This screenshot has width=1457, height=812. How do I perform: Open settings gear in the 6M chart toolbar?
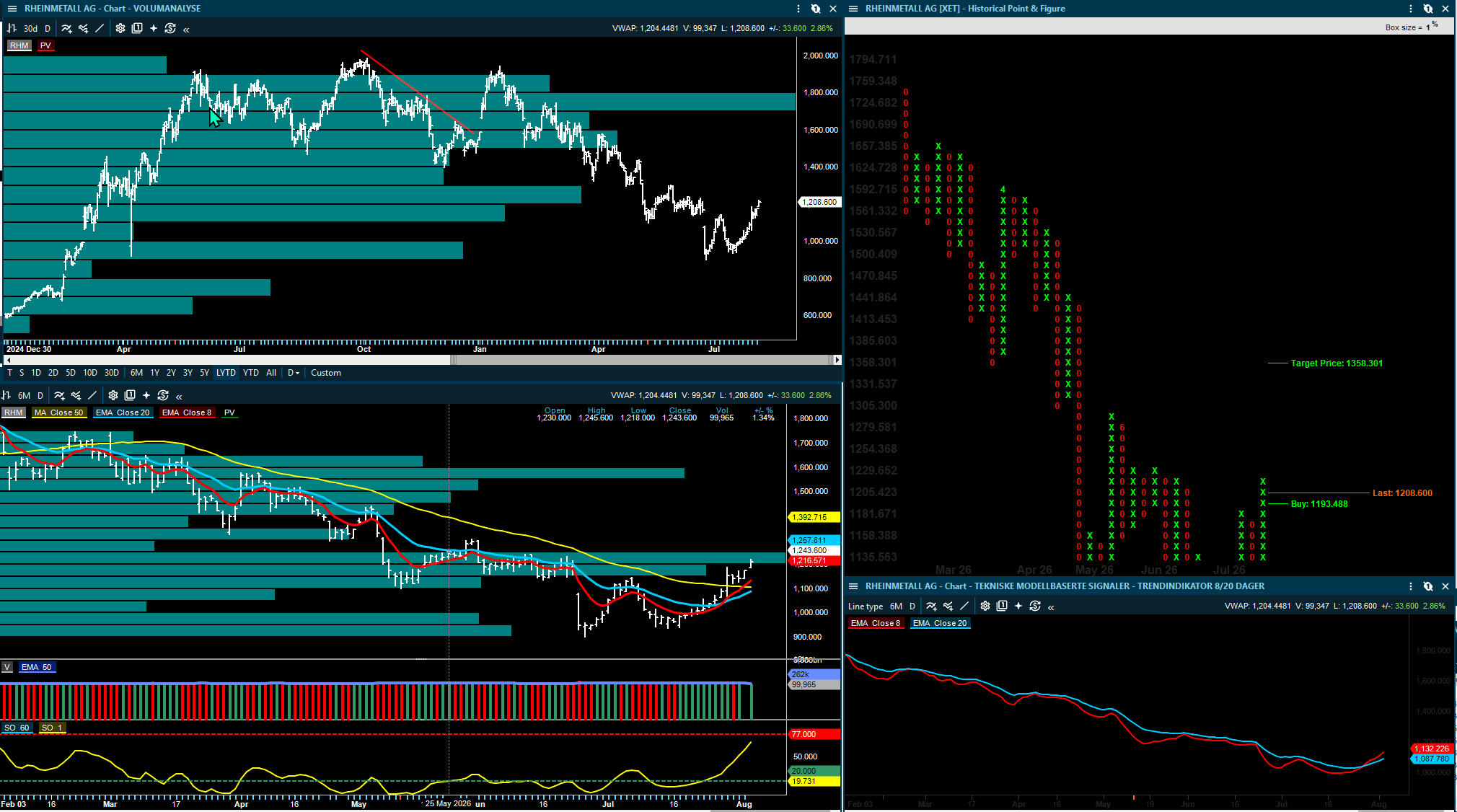113,395
